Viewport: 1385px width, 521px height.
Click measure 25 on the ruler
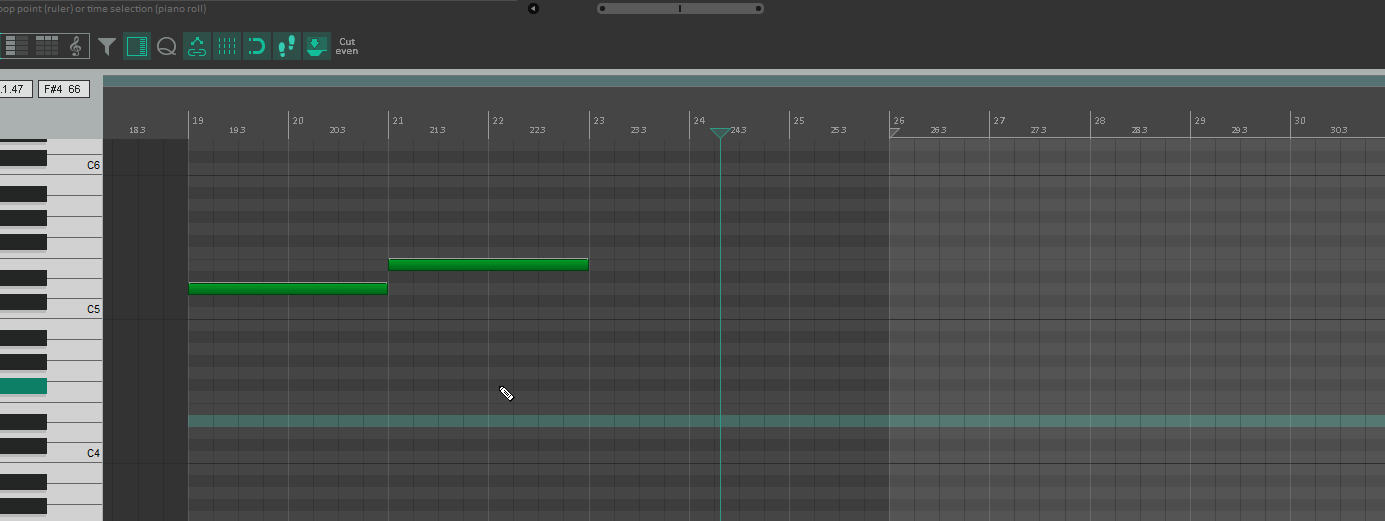799,120
